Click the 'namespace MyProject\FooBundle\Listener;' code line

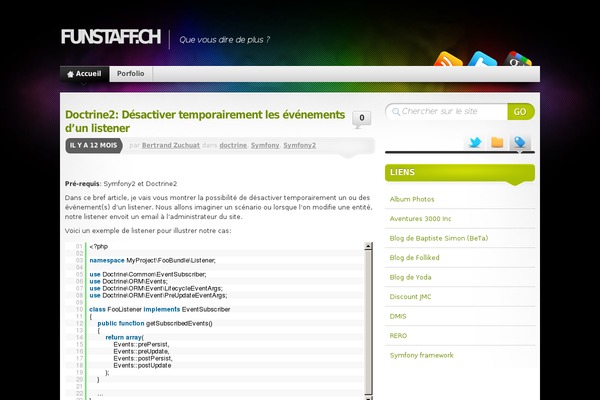152,260
